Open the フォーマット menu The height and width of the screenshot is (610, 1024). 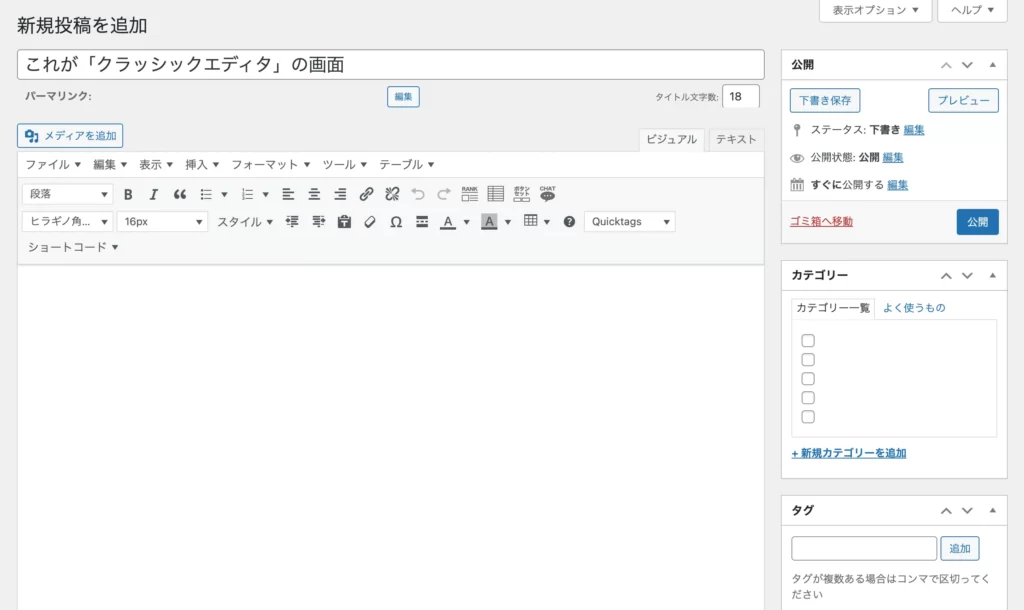click(270, 165)
